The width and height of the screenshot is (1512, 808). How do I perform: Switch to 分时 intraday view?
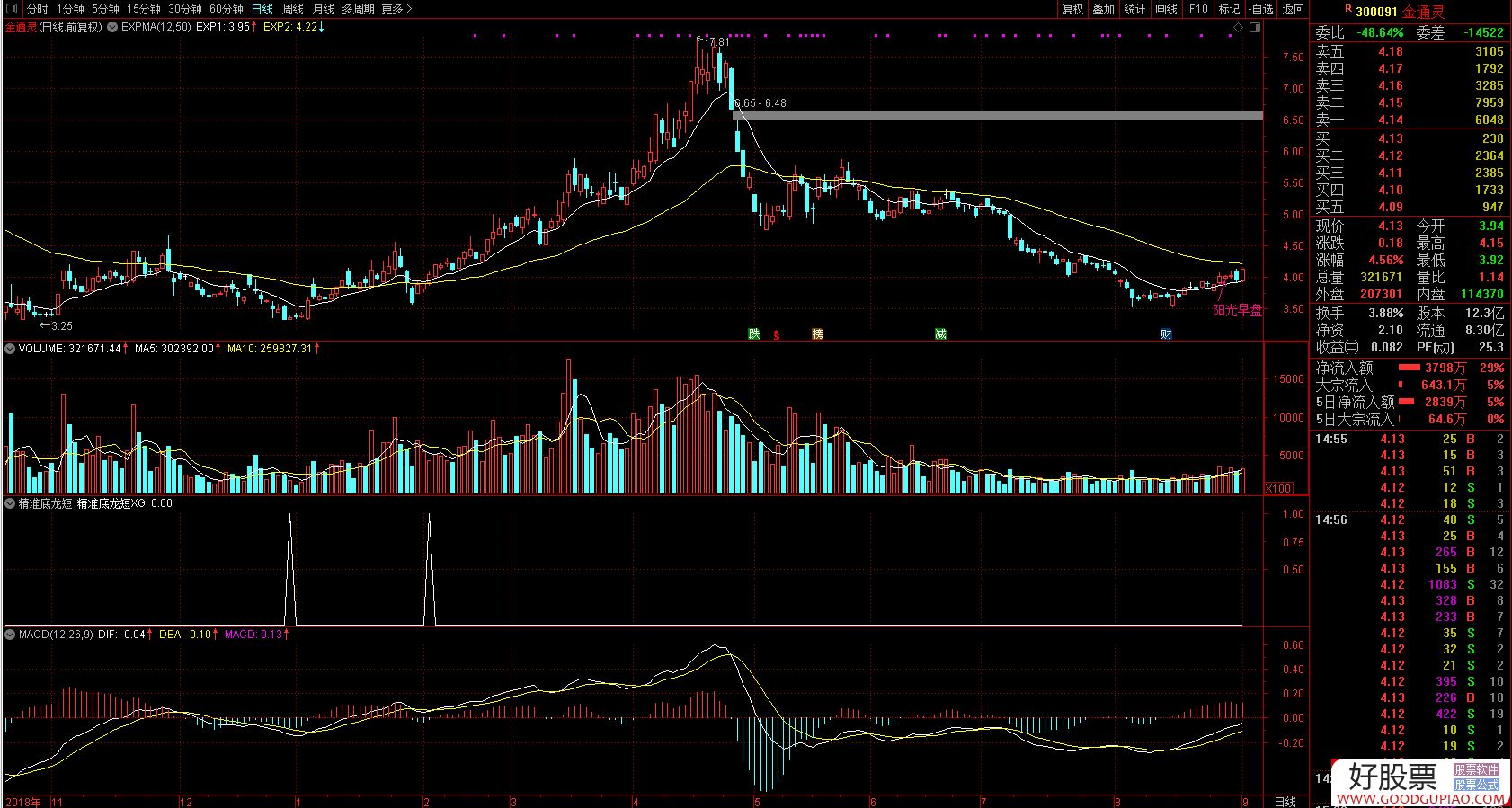pos(37,9)
